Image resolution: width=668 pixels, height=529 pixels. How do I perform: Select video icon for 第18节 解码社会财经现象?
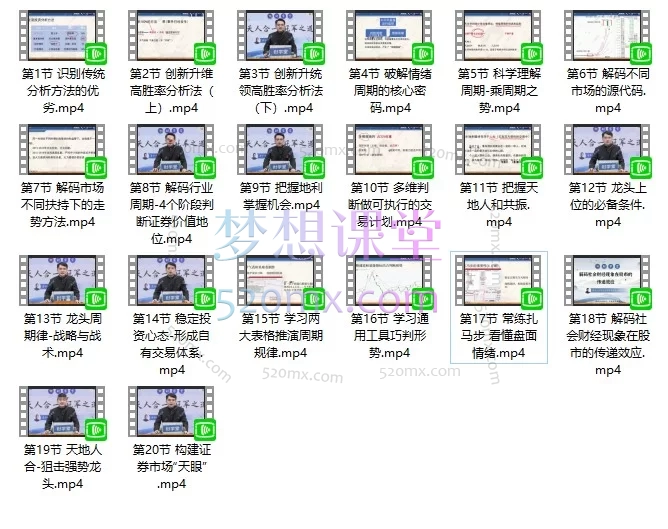pos(608,281)
